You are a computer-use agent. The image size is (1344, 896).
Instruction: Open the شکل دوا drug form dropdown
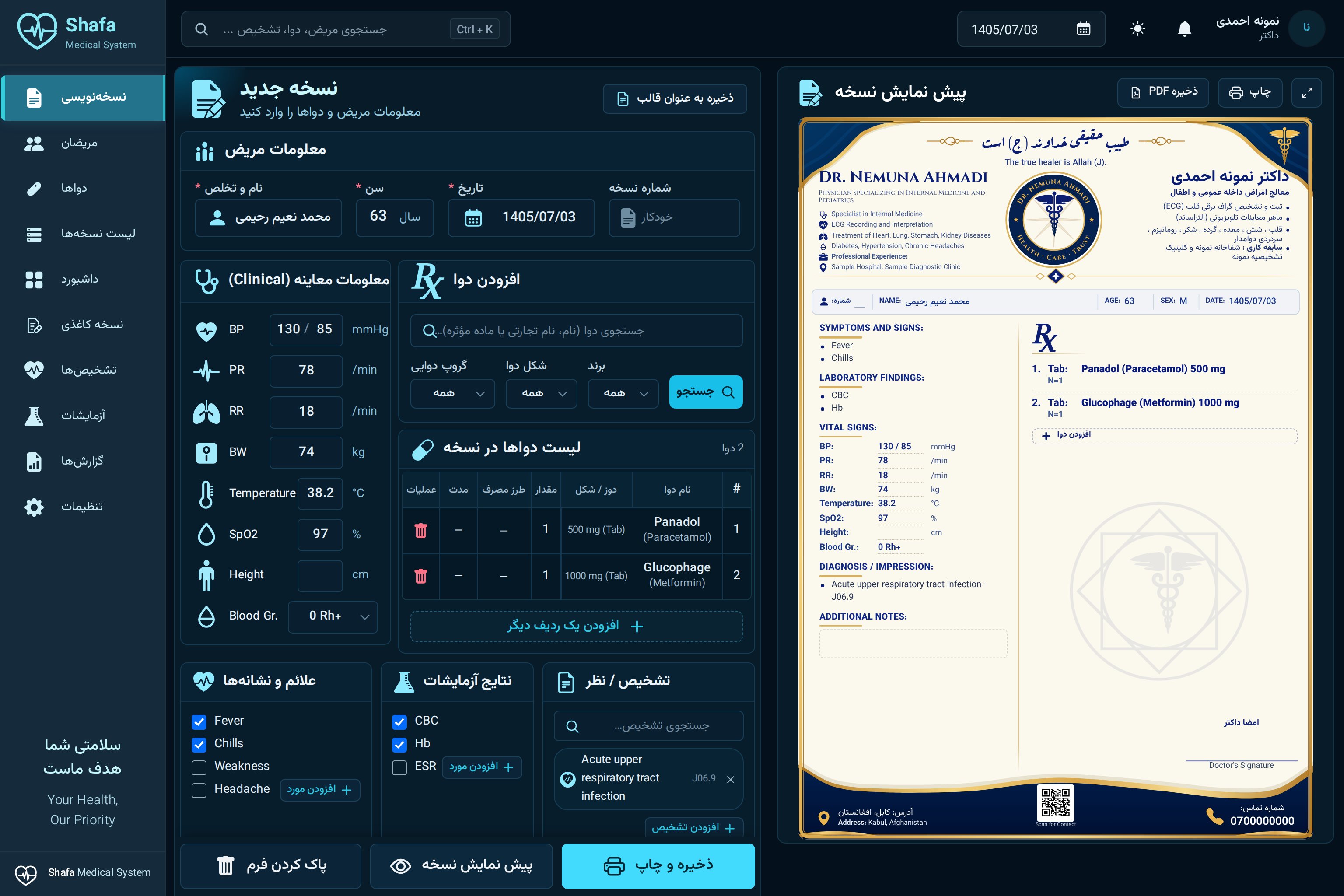(x=541, y=393)
